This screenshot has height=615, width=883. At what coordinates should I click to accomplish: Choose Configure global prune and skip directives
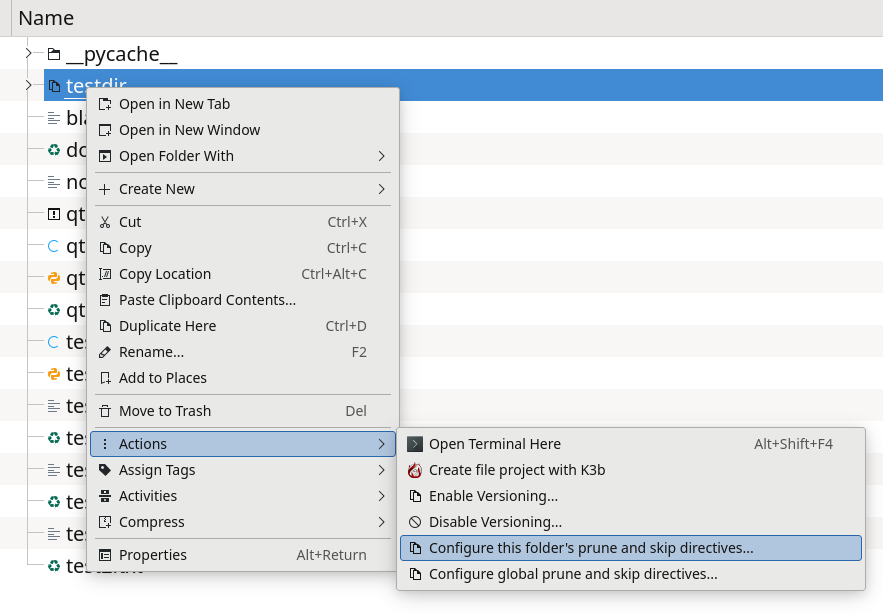click(631, 574)
